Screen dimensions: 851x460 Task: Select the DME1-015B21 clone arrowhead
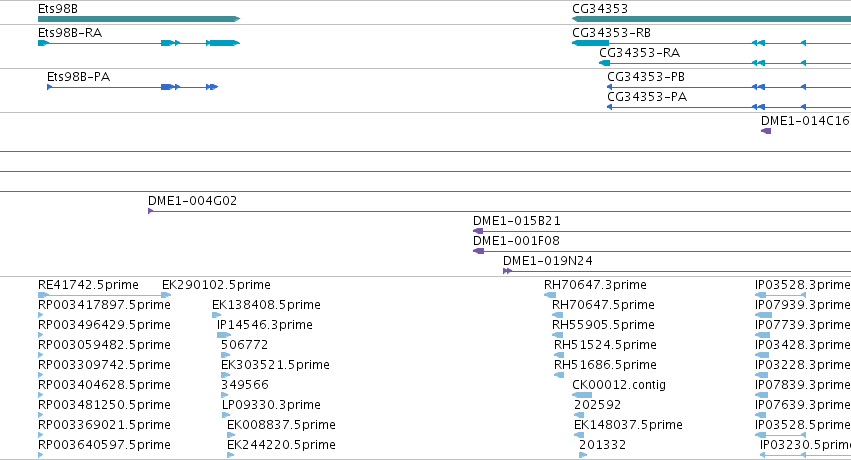click(478, 231)
